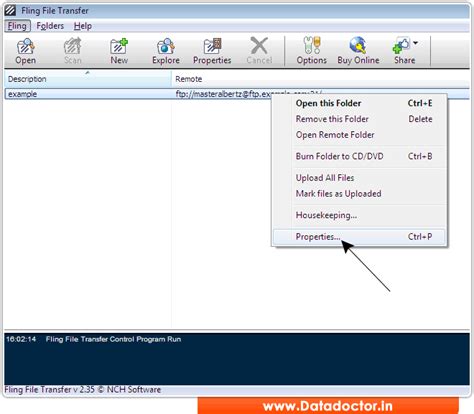Viewport: 474px width, 414px height.
Task: Click the Explore toolbar icon
Action: (x=166, y=51)
